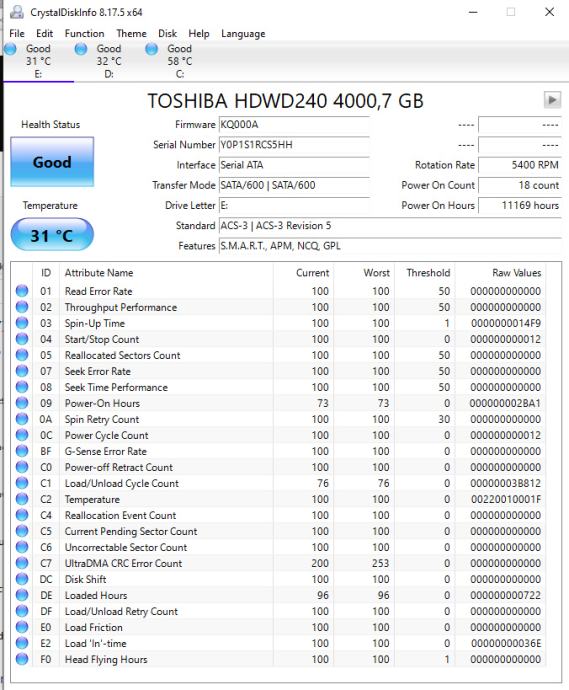The width and height of the screenshot is (569, 690).
Task: Click the Read Error Rate status orb
Action: (22, 291)
